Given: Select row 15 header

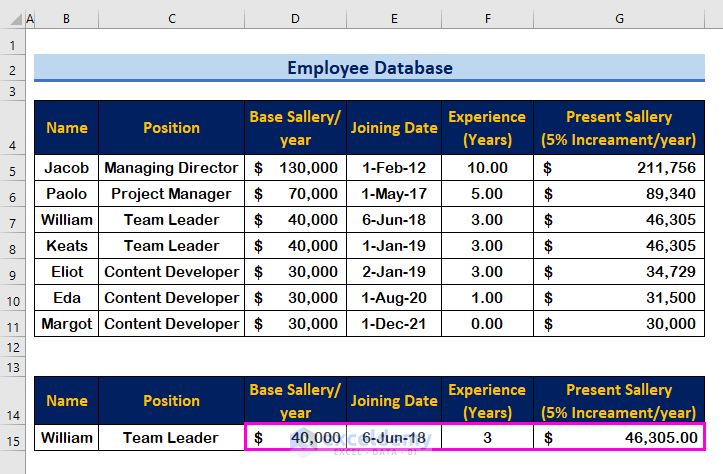Looking at the screenshot, I should (12, 441).
